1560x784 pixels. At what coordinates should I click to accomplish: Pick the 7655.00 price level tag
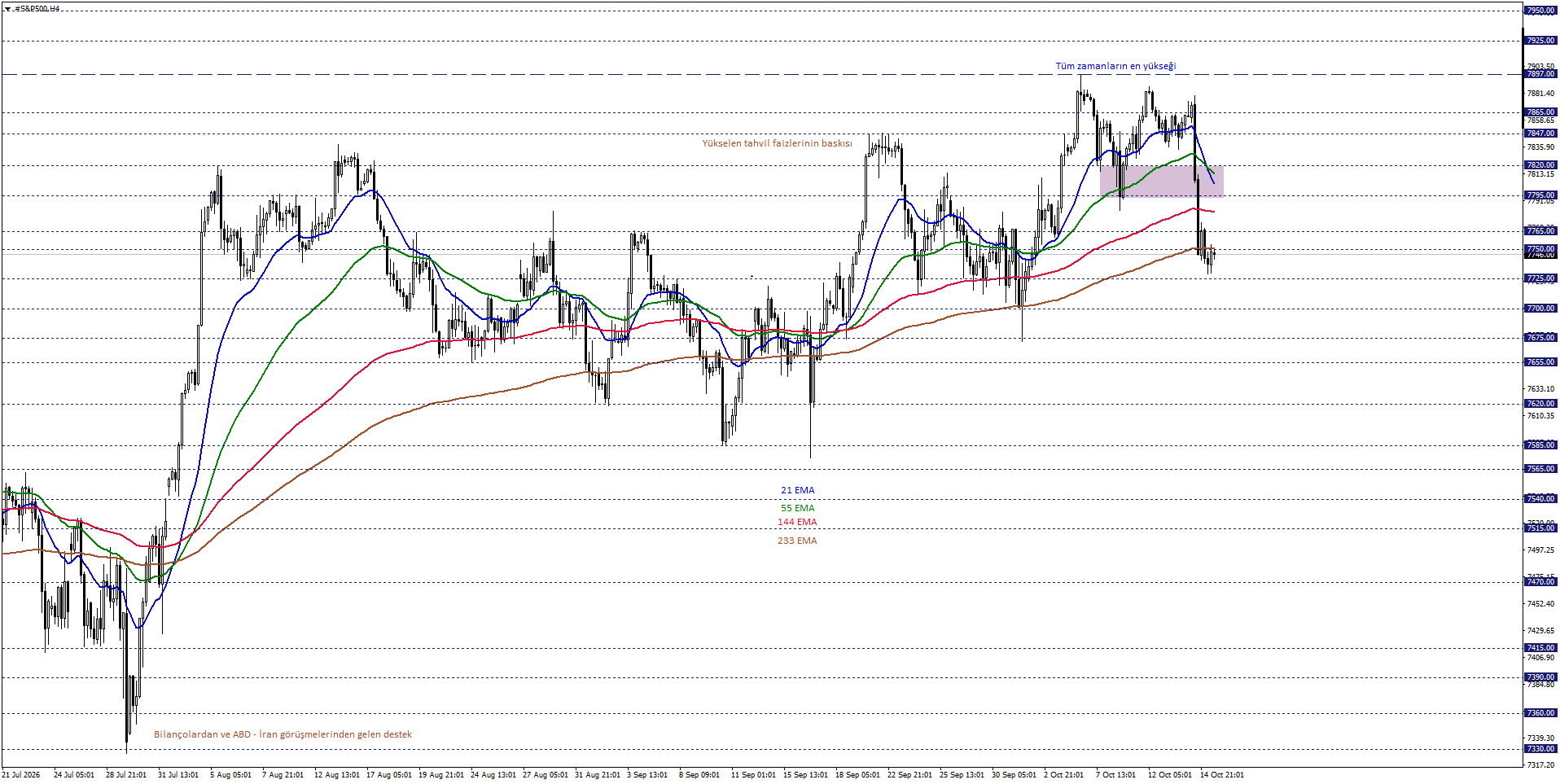(x=1540, y=362)
